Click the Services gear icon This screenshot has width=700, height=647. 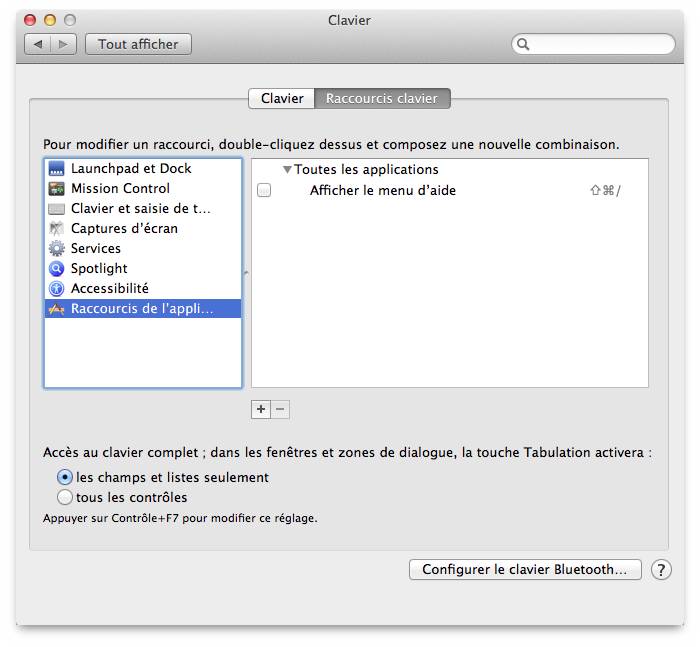[x=56, y=249]
